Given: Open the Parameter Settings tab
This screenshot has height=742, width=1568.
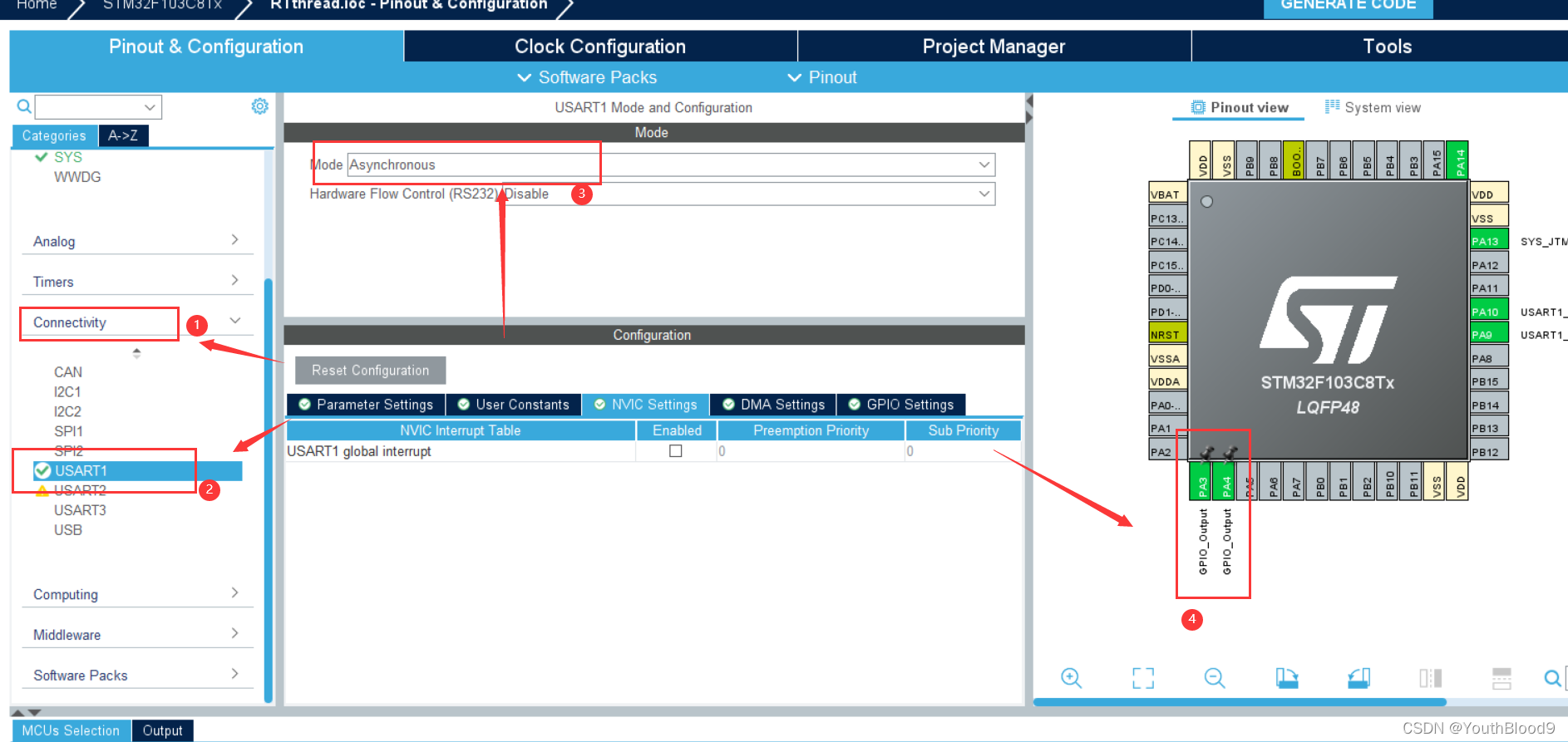Looking at the screenshot, I should (366, 405).
